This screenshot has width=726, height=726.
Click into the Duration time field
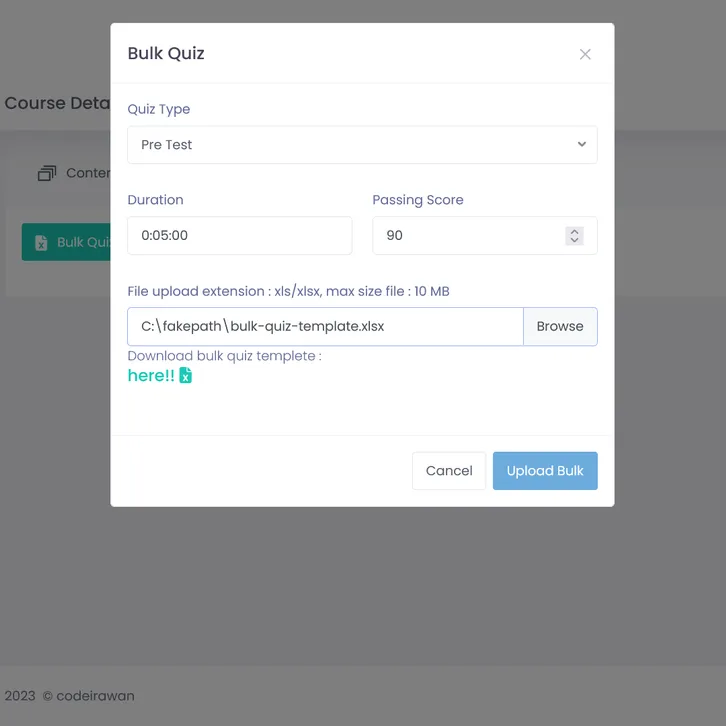pos(239,236)
